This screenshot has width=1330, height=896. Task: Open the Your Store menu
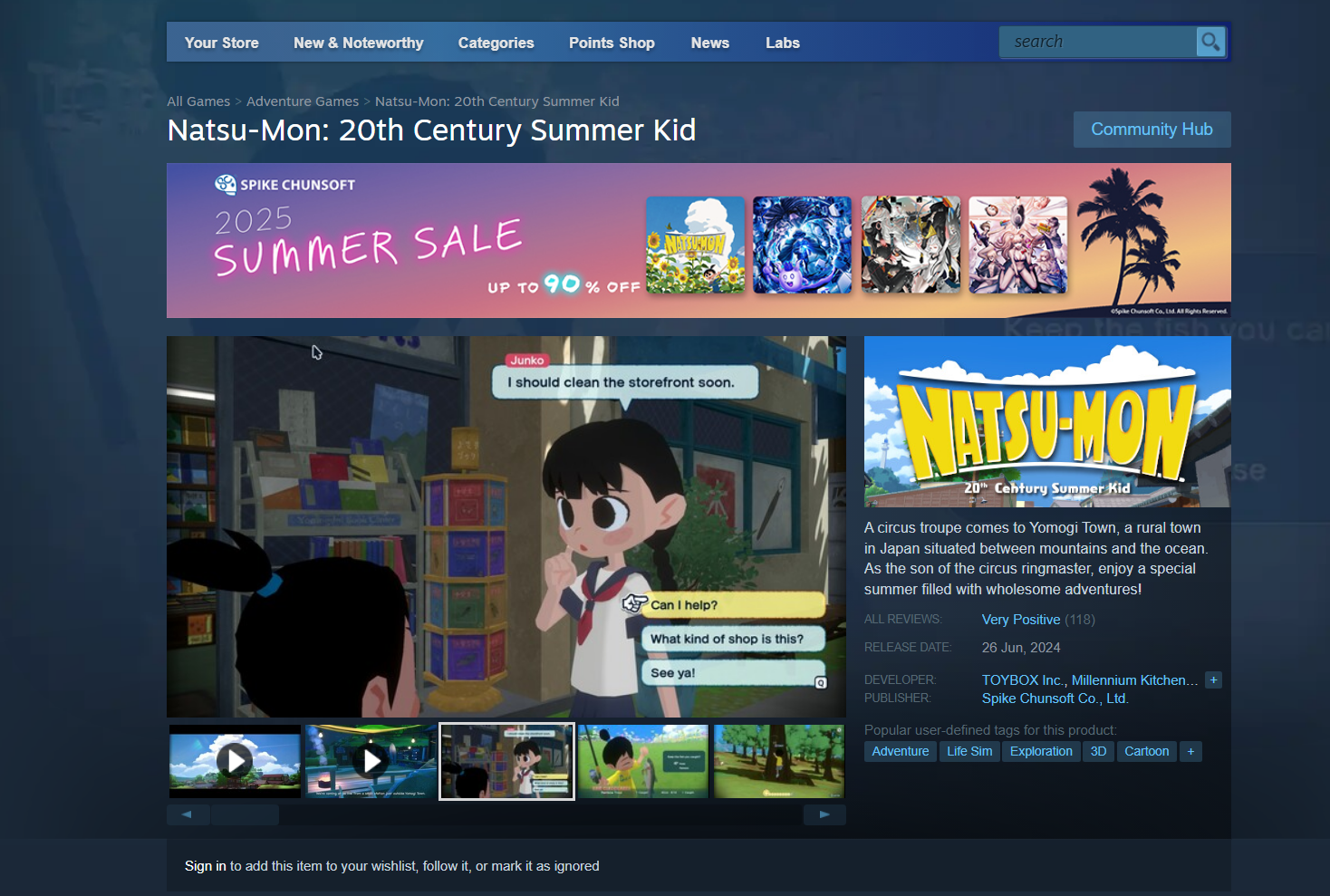tap(222, 43)
